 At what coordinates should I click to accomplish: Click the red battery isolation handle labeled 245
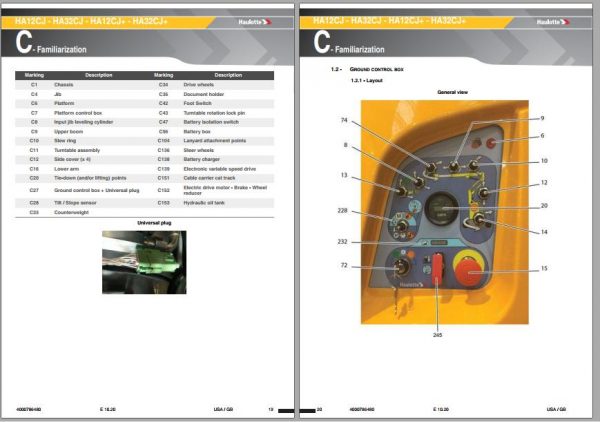(x=437, y=269)
